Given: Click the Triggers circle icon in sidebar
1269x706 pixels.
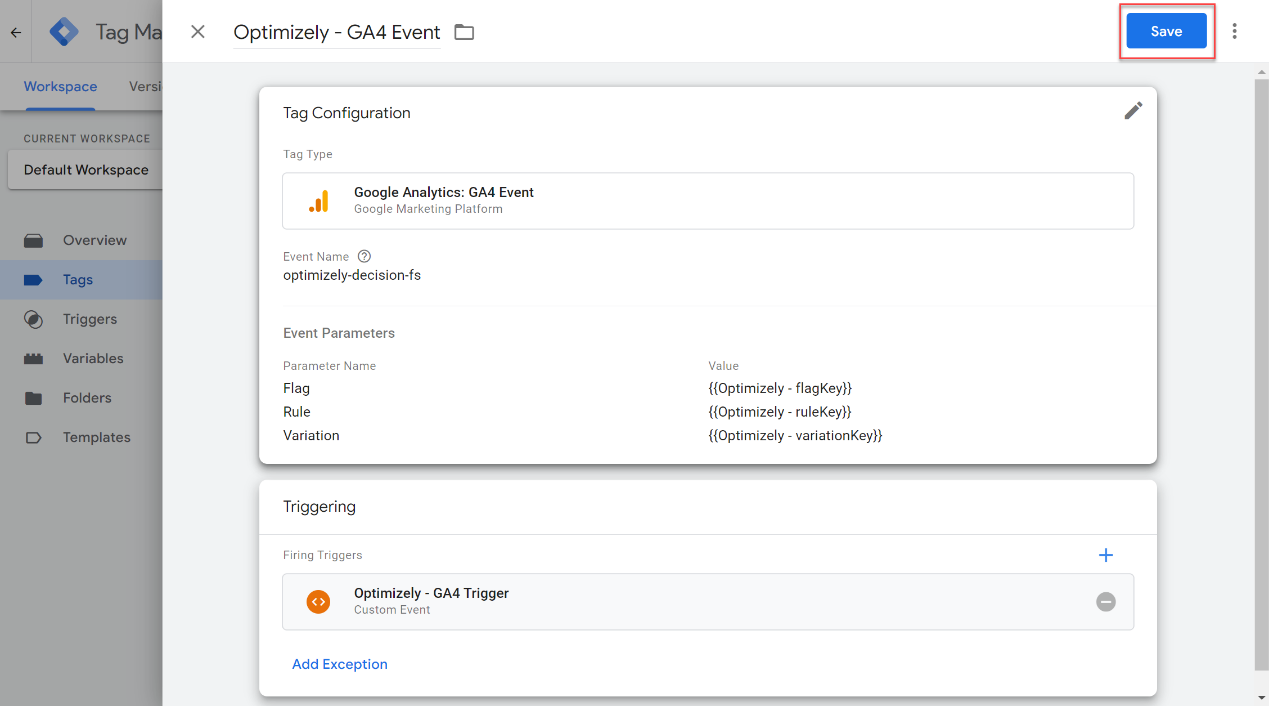Looking at the screenshot, I should click(x=34, y=319).
